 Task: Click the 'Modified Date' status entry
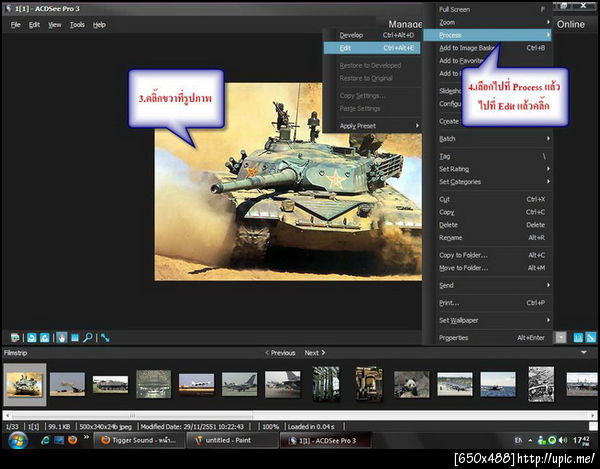tap(192, 427)
